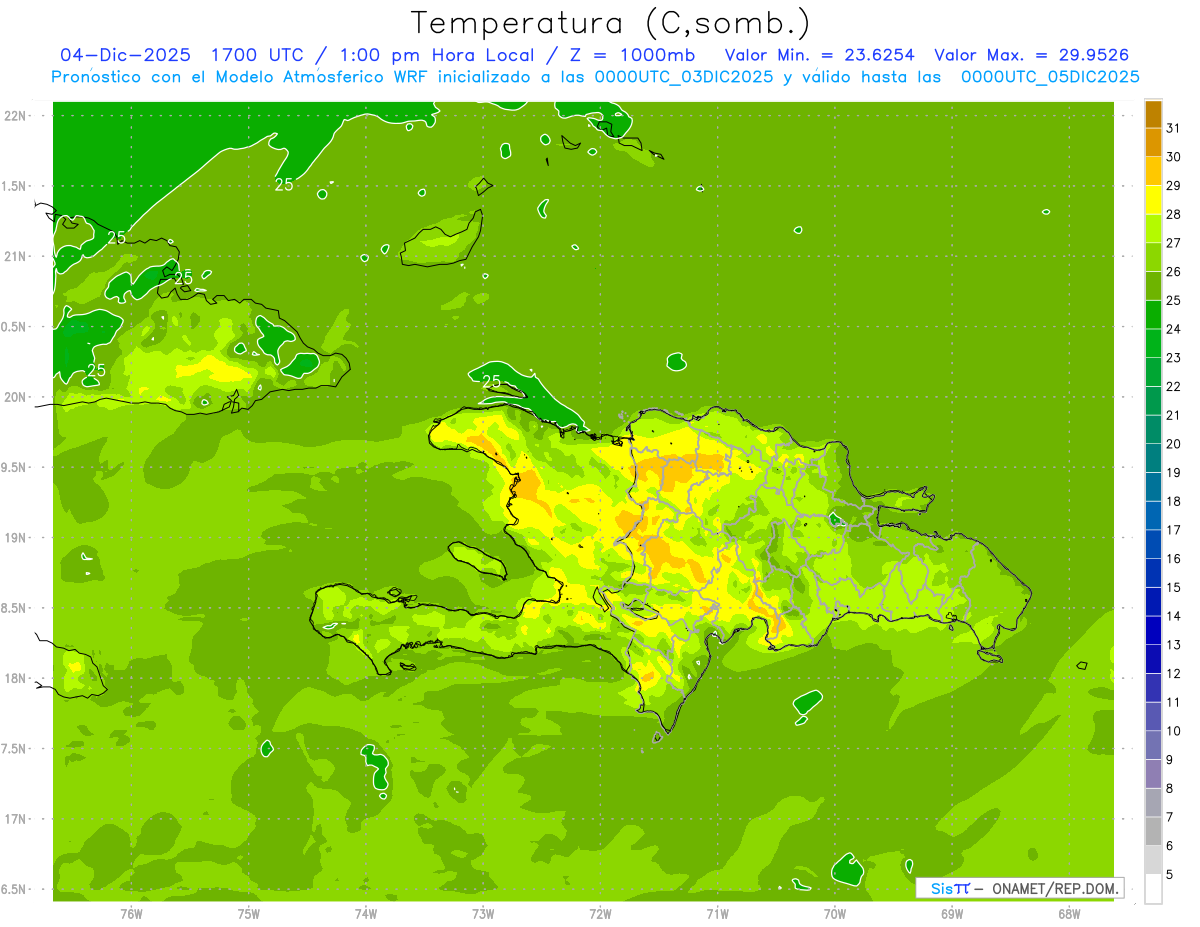Select initialization time '0000UTC_03DIC2025'

point(684,77)
